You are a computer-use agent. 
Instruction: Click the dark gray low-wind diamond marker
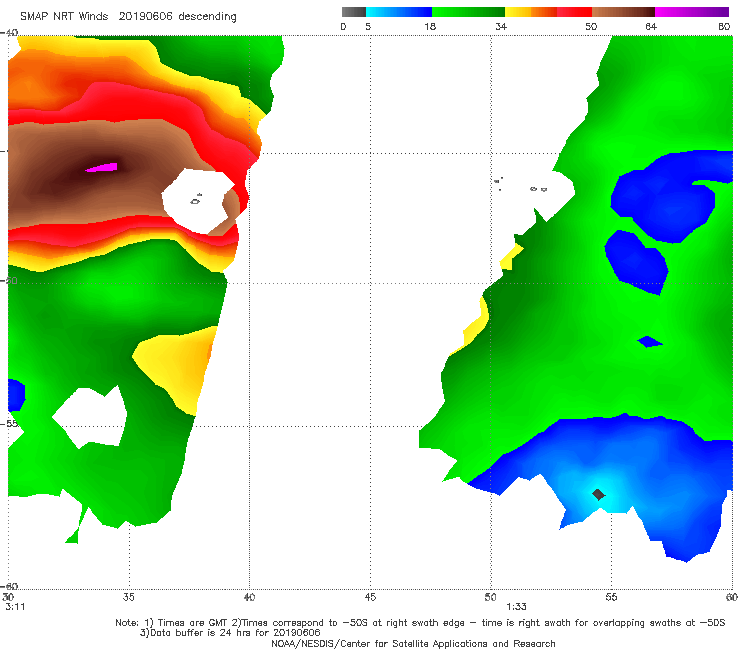[598, 494]
